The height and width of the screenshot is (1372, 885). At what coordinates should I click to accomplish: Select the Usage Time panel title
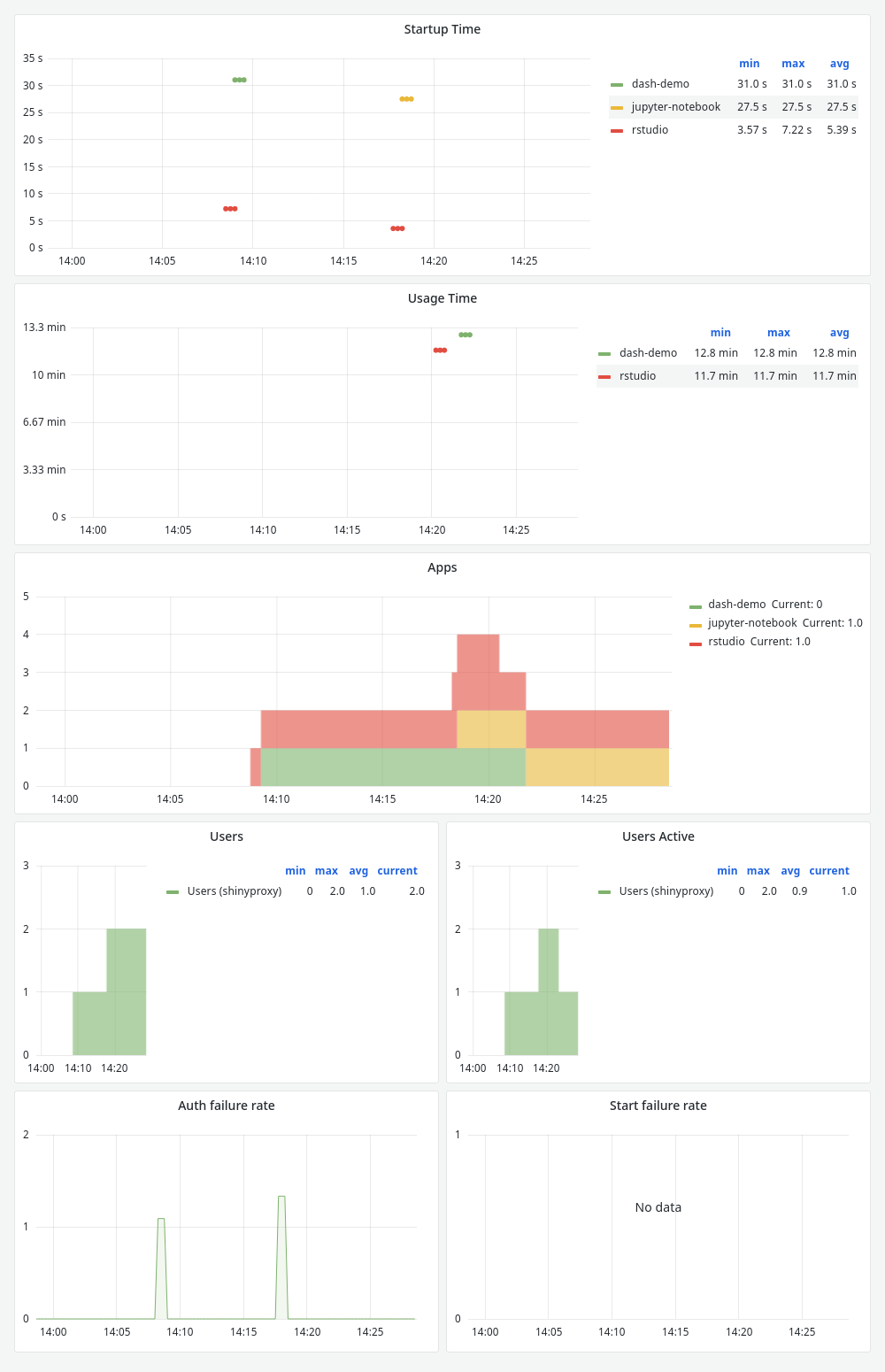coord(442,298)
